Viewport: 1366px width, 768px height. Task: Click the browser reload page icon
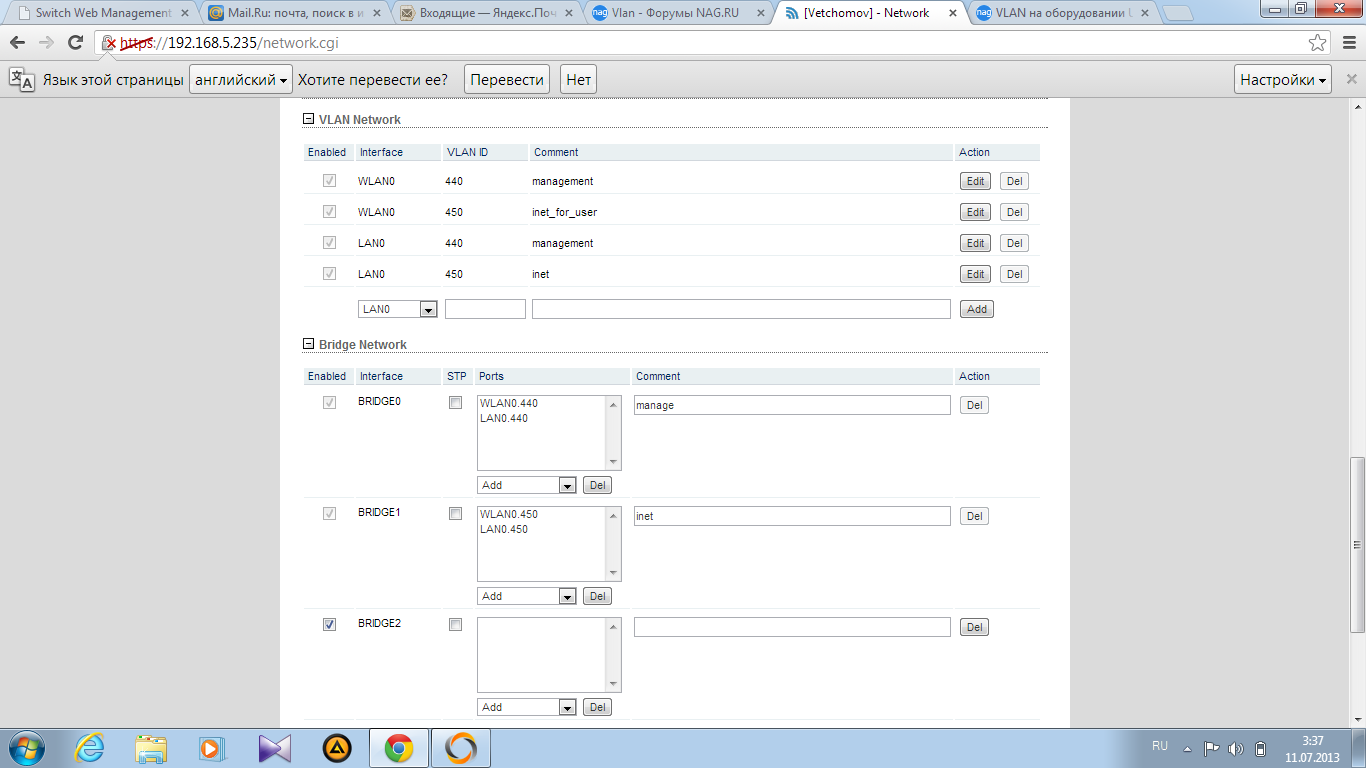tap(75, 43)
